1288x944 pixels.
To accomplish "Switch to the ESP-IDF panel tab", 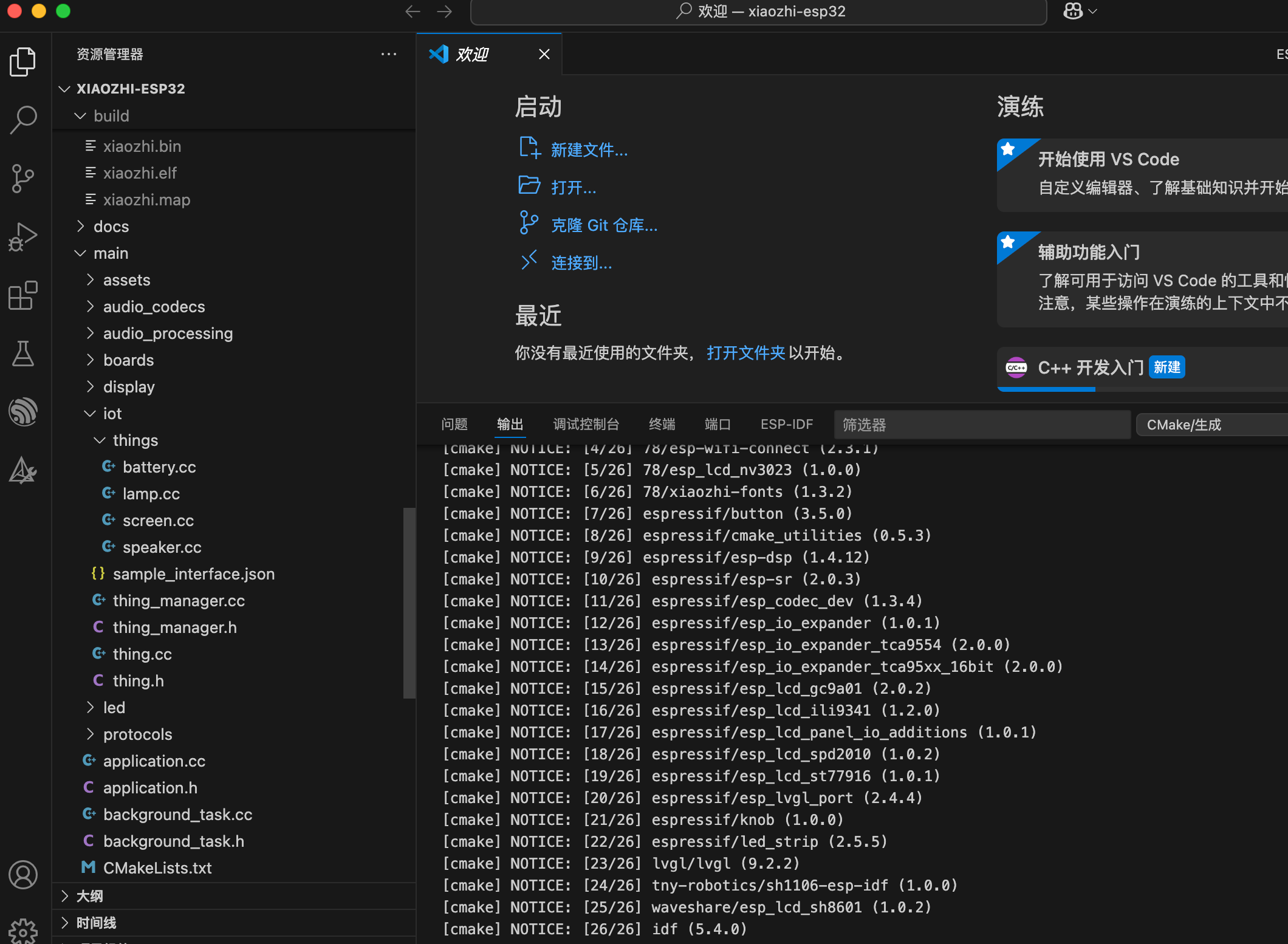I will (786, 424).
